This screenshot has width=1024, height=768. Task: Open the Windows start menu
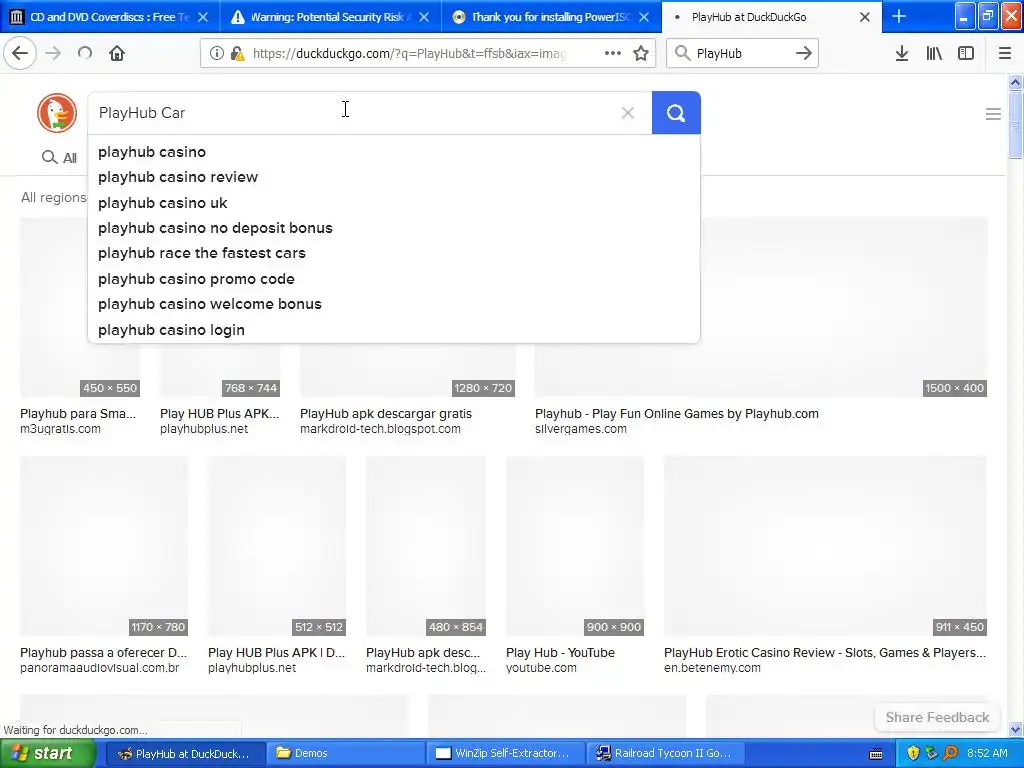pyautogui.click(x=48, y=754)
